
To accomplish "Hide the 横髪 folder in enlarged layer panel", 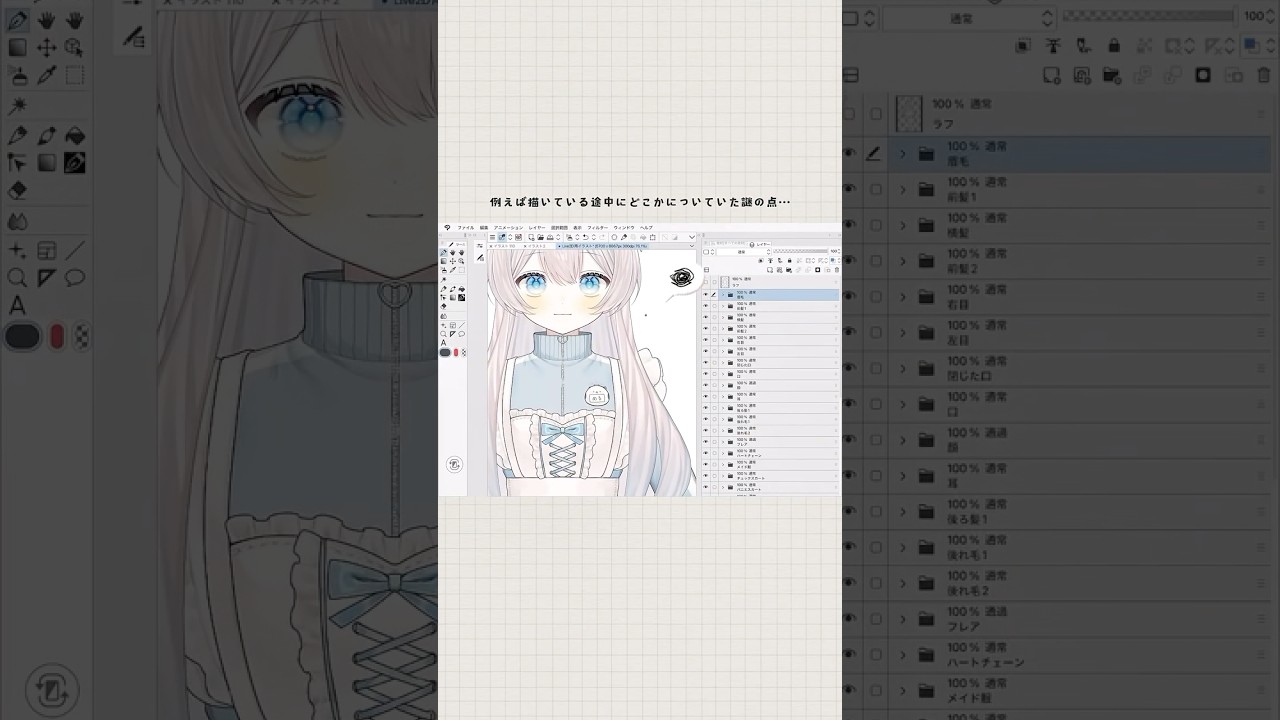I will [x=850, y=225].
